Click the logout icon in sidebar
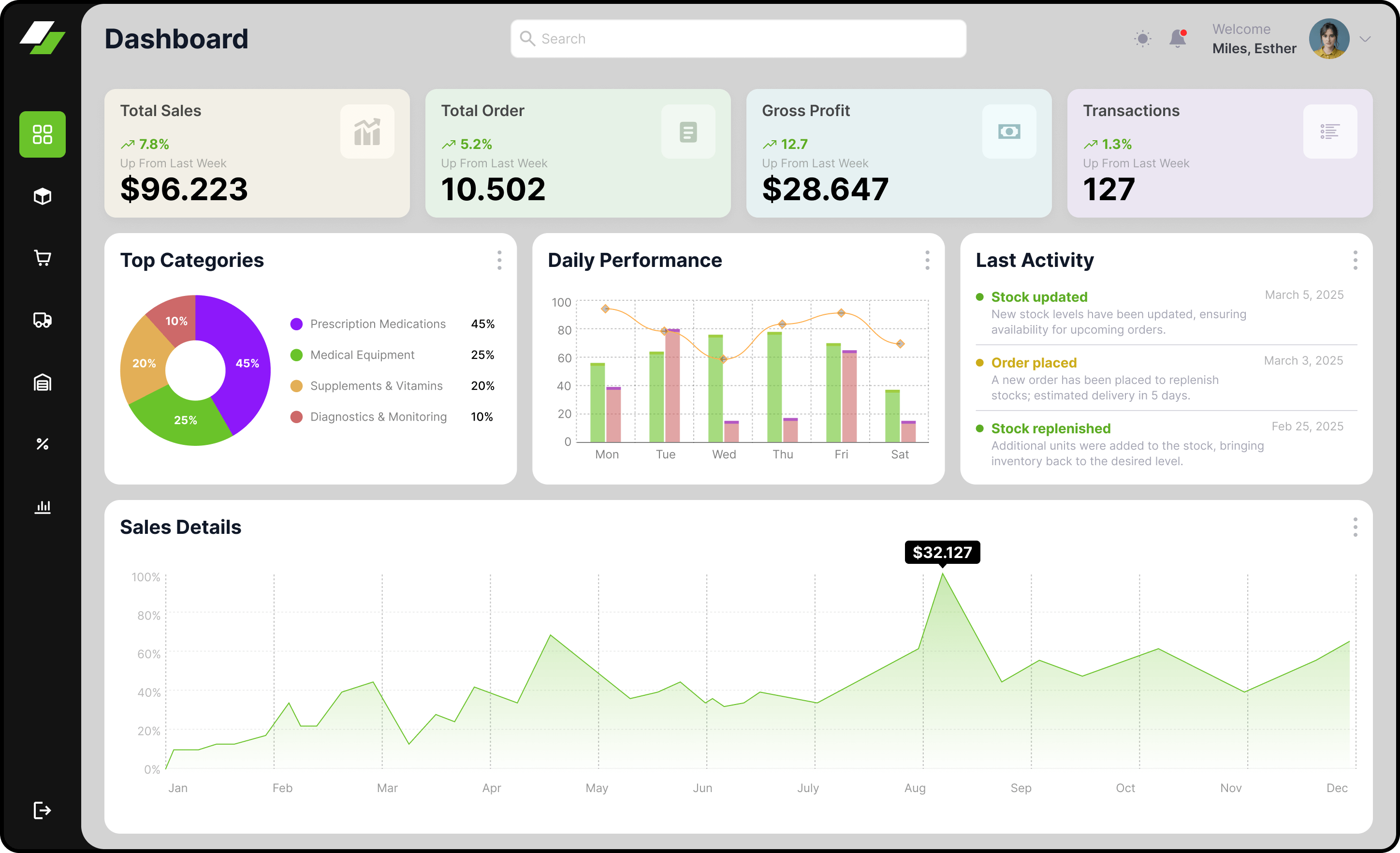This screenshot has width=1400, height=853. pos(43,810)
